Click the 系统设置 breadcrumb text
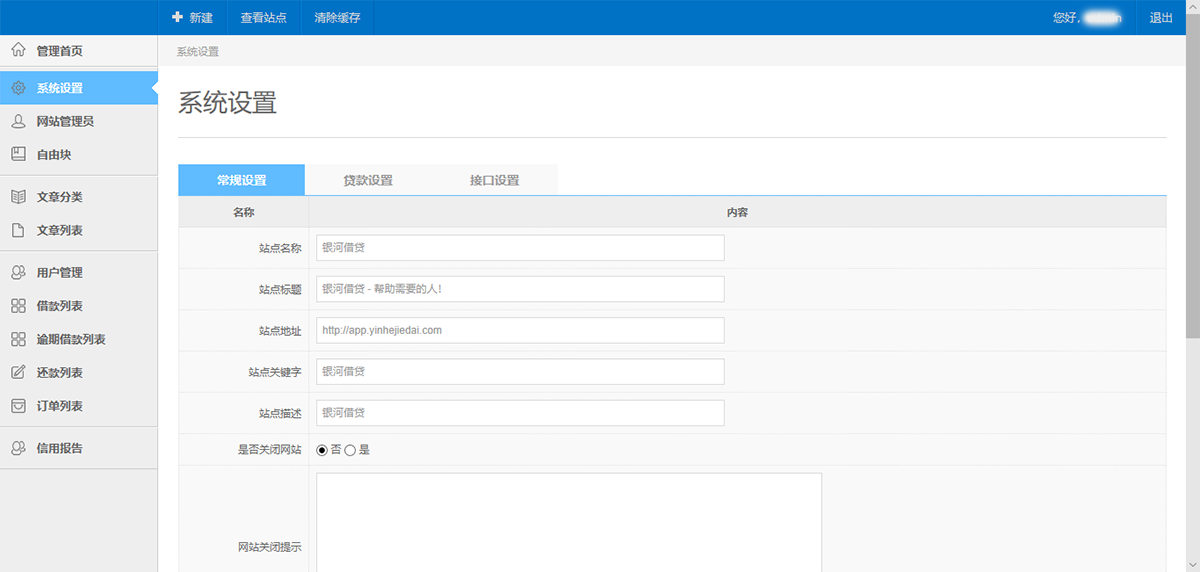 click(198, 51)
